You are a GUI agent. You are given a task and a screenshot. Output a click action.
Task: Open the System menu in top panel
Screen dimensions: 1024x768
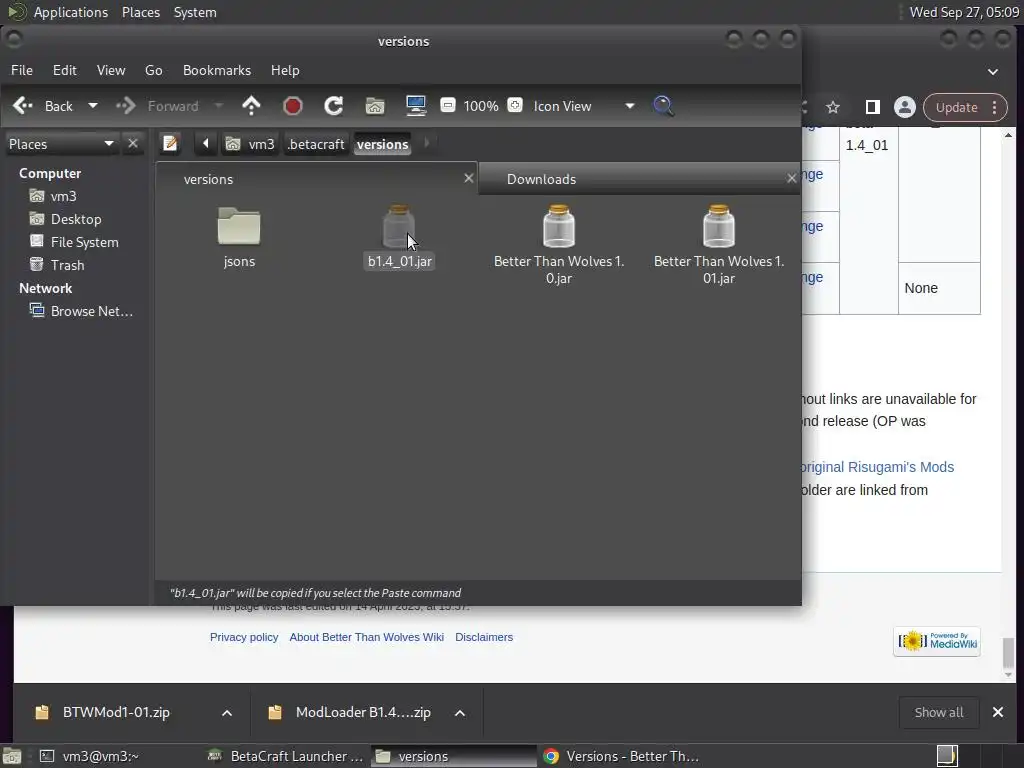pyautogui.click(x=195, y=12)
